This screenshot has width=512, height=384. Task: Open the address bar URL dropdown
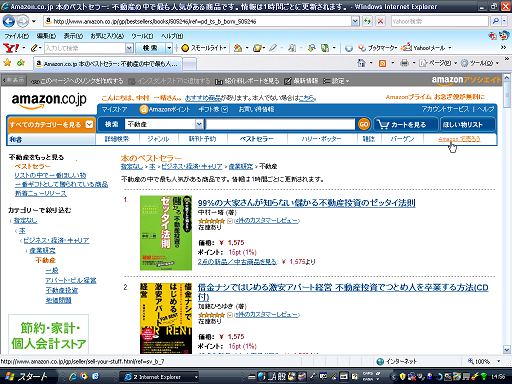pyautogui.click(x=356, y=22)
